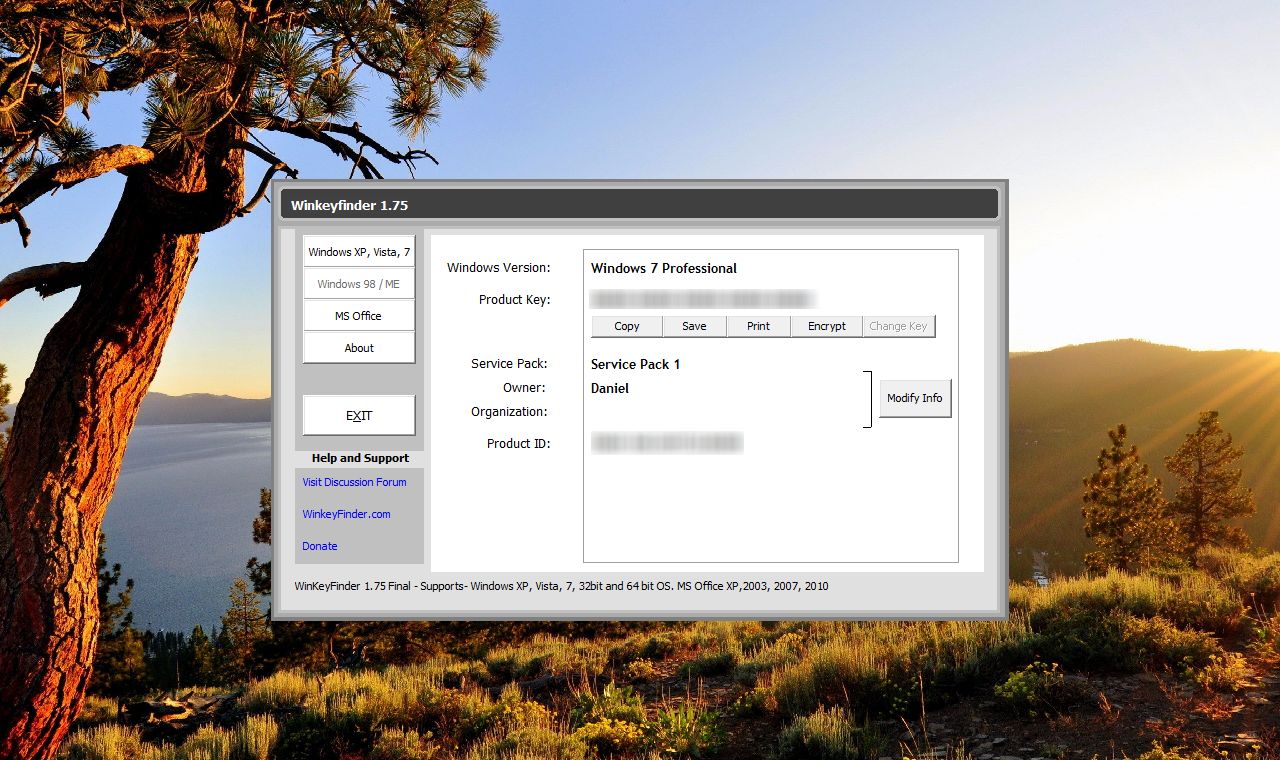Click the Windows Version label
The height and width of the screenshot is (760, 1280).
499,268
